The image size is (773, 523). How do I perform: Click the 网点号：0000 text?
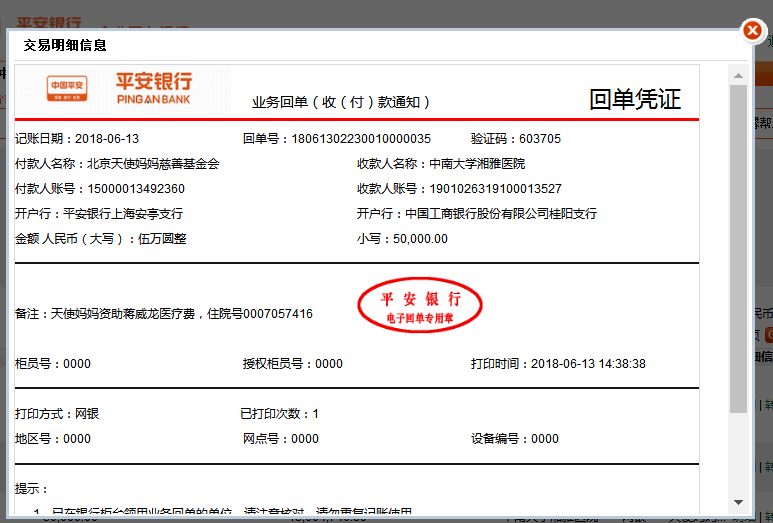click(x=281, y=439)
